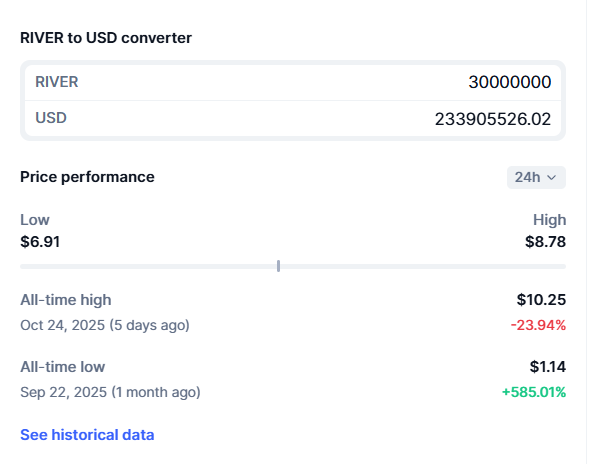Click the RIVER currency label in converter
This screenshot has width=592, height=464.
point(57,82)
